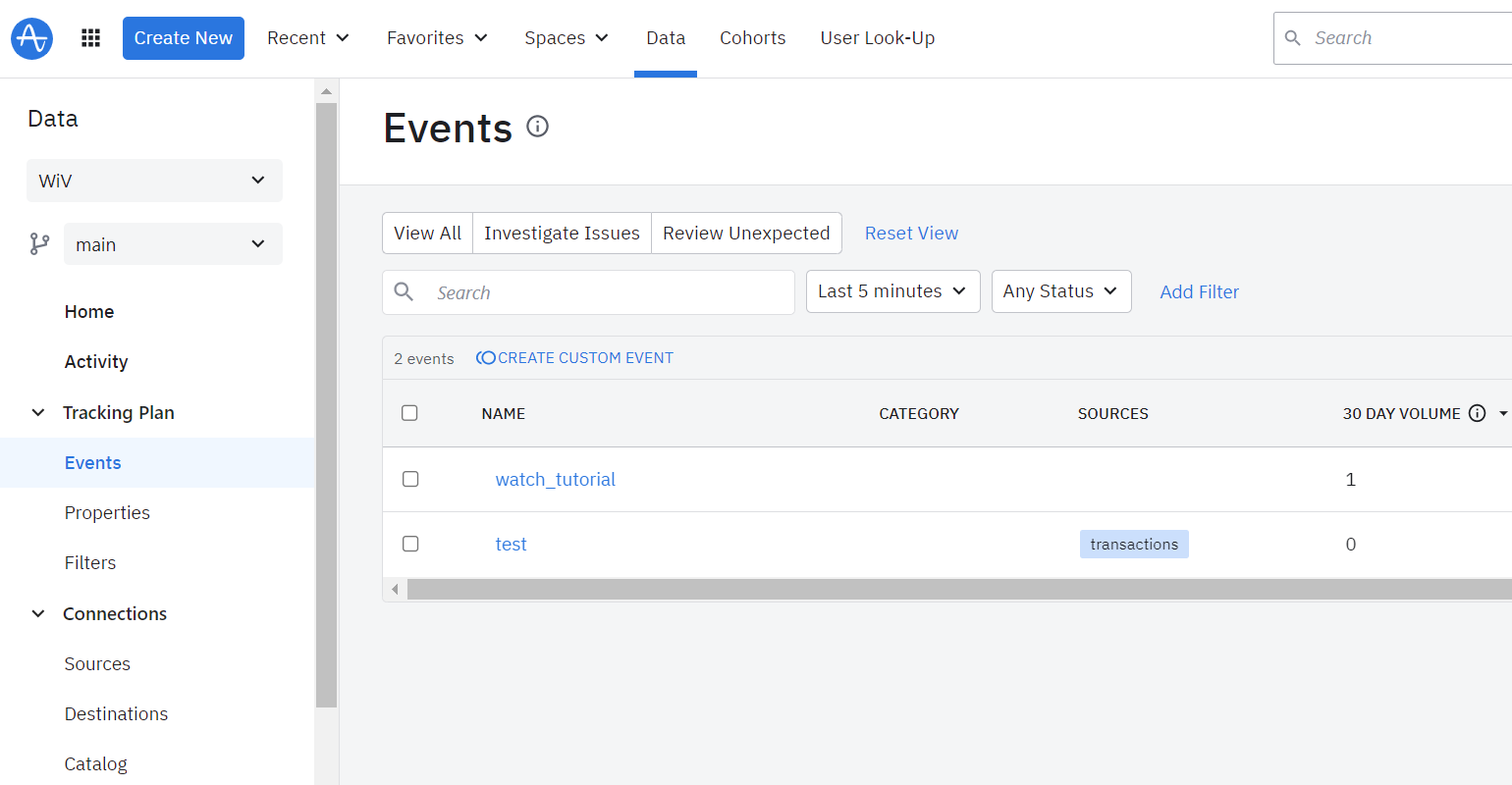Open the Favorites dropdown menu

[437, 38]
